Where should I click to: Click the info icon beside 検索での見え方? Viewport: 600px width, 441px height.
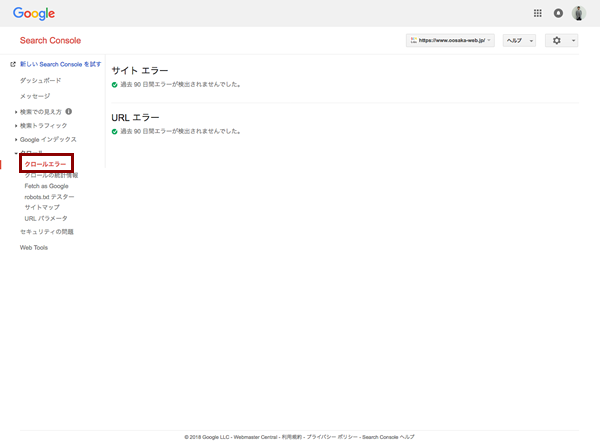(68, 111)
